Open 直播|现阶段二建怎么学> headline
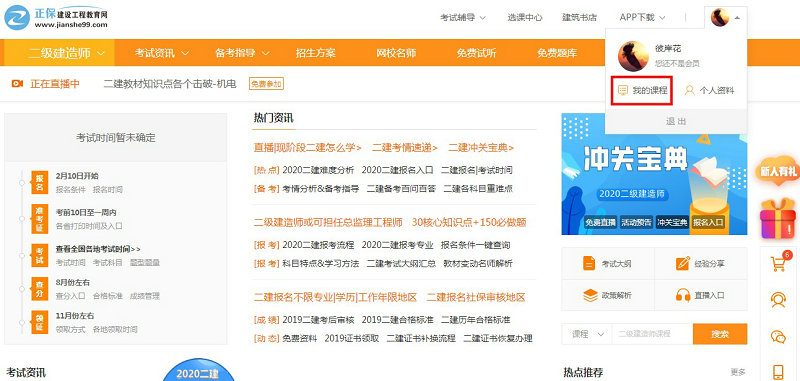 coord(308,147)
